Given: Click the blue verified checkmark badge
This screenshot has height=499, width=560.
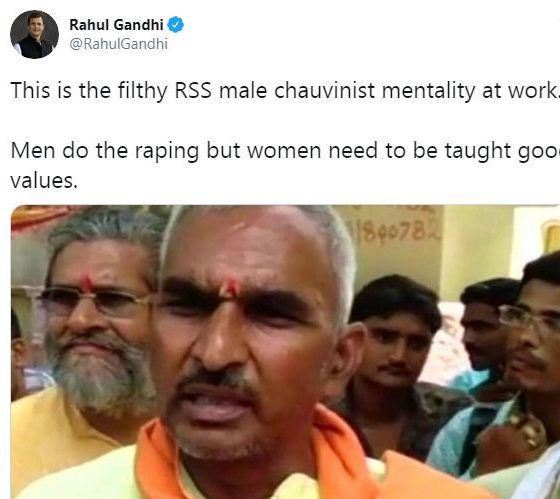Looking at the screenshot, I should [175, 25].
